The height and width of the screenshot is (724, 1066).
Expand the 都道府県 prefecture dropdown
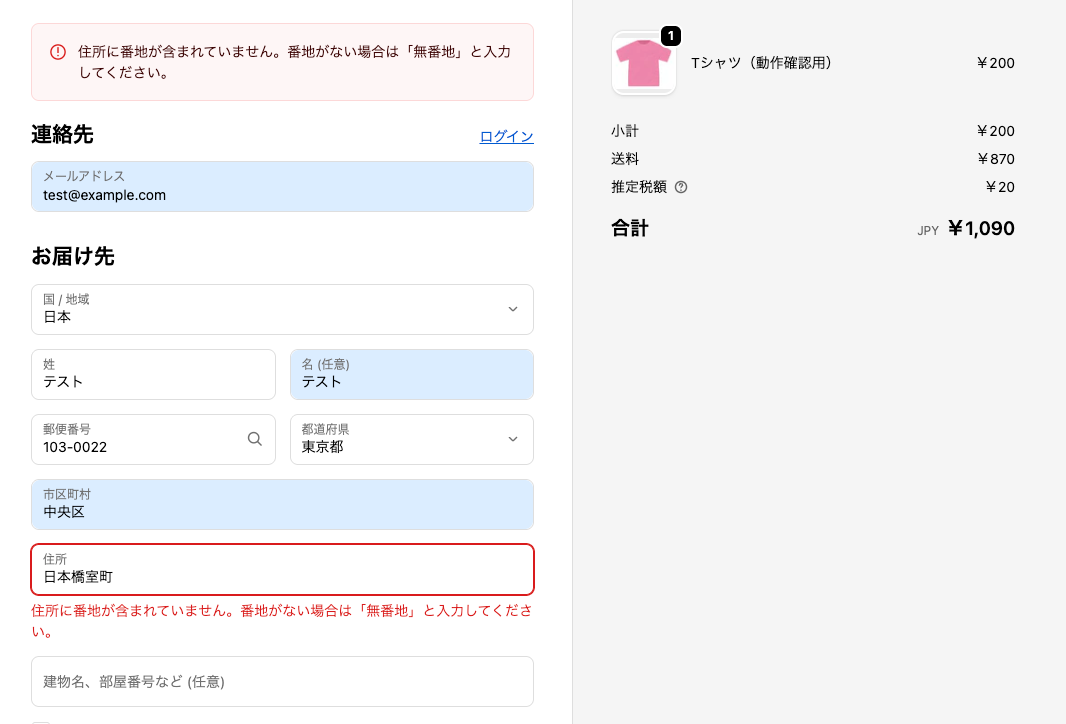tap(411, 439)
